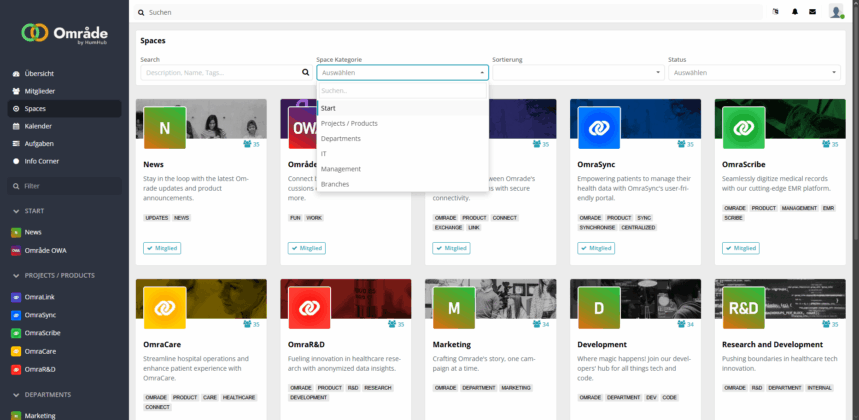Open Übersicht in the sidebar

(65, 73)
